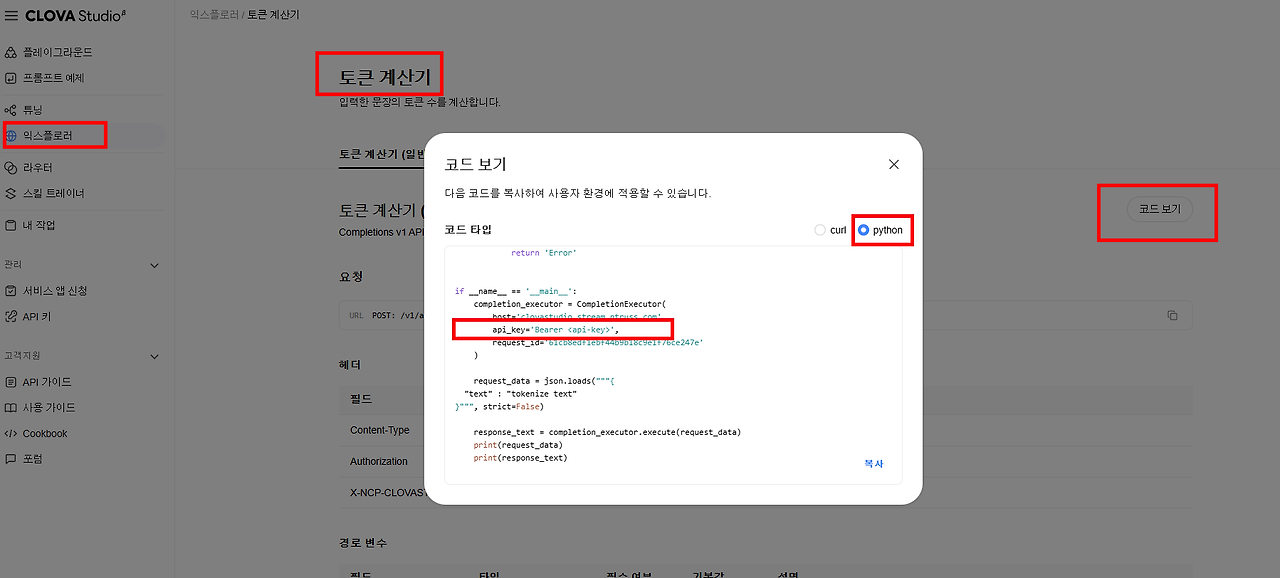Open the 익스플로러 explorer section
Screen dimensions: 1280x578
pyautogui.click(x=55, y=135)
